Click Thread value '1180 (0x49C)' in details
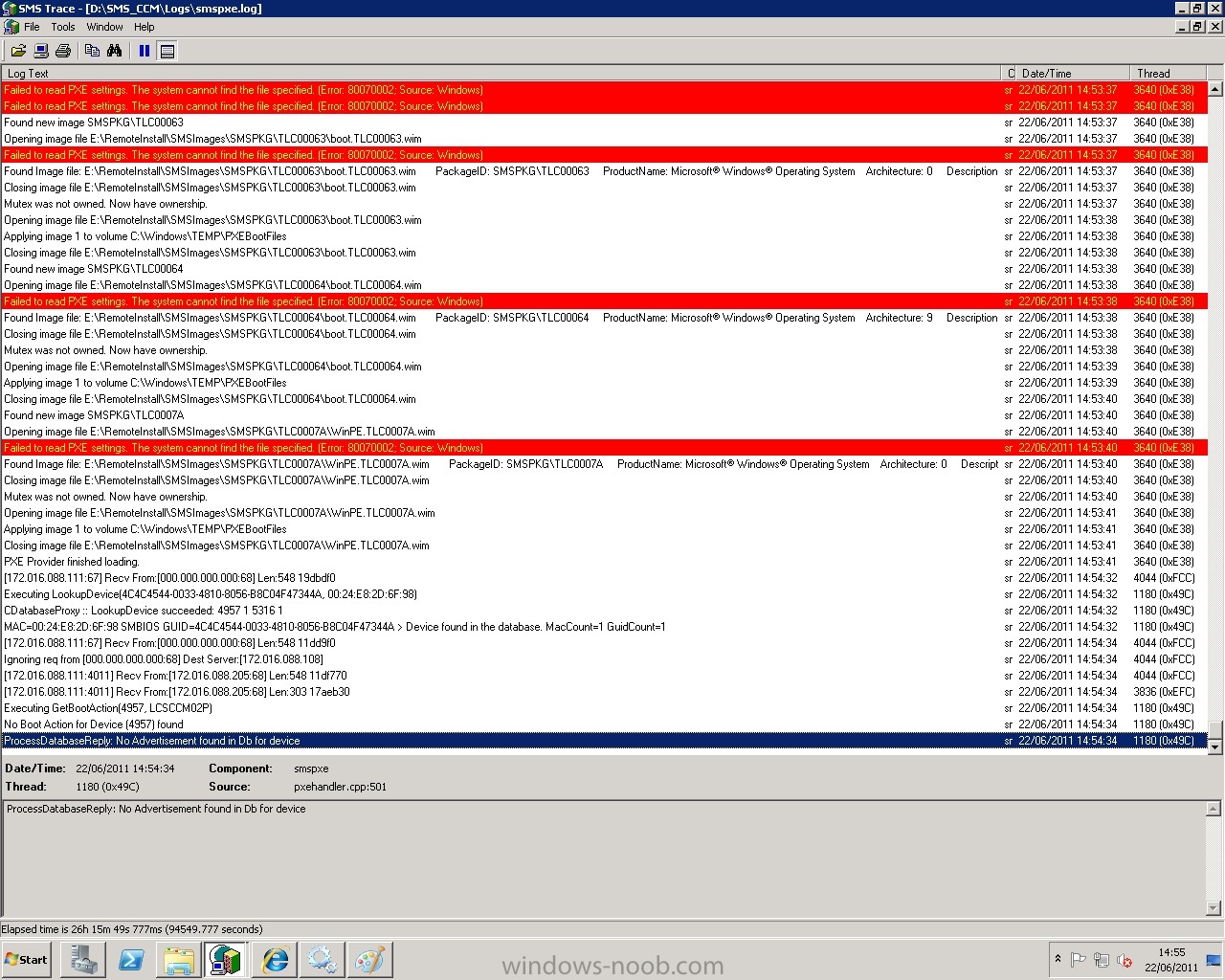Viewport: 1225px width, 980px height. pos(107,787)
